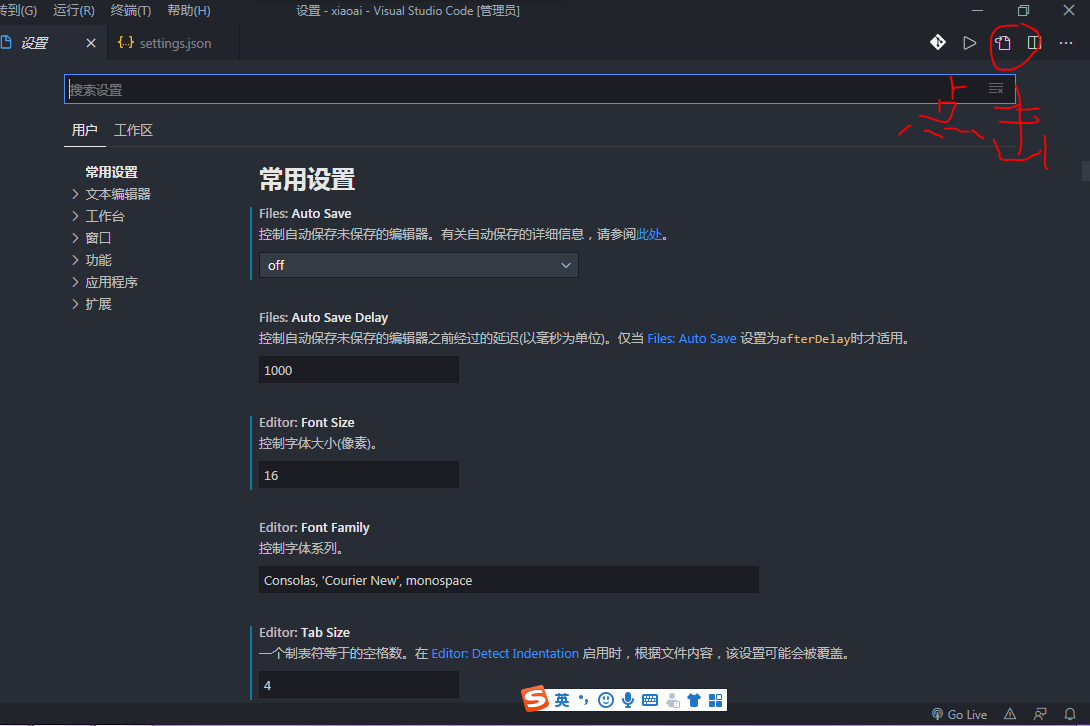The width and height of the screenshot is (1090, 726).
Task: Click the notifications bell in status bar
Action: [x=1072, y=714]
